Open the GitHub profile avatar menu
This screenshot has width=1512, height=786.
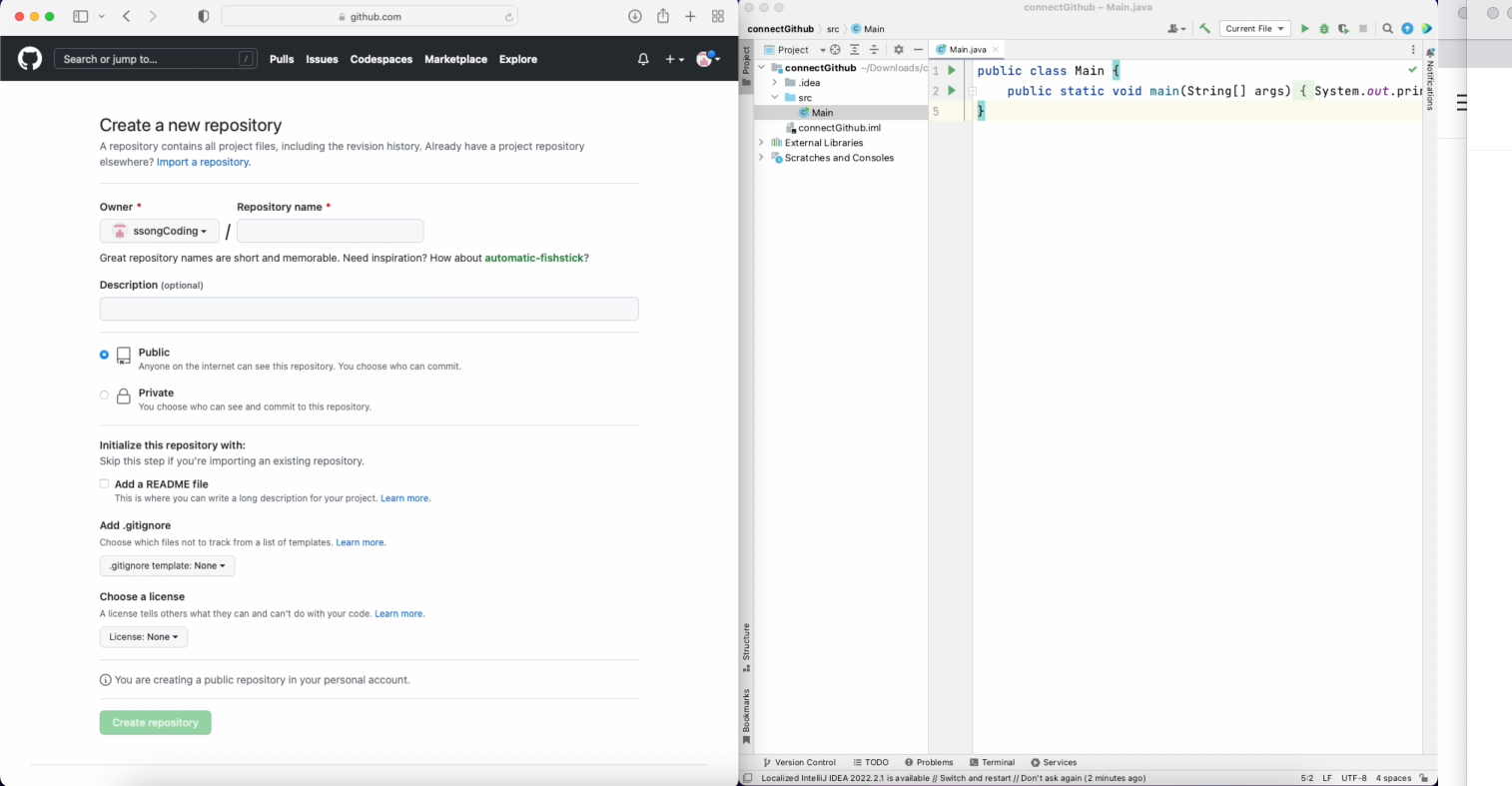coord(708,59)
